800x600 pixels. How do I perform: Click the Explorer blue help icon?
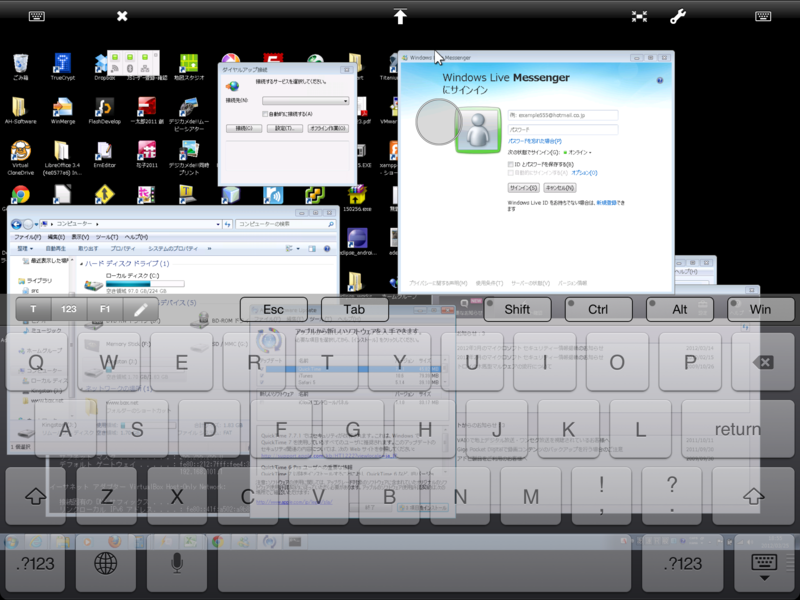327,248
